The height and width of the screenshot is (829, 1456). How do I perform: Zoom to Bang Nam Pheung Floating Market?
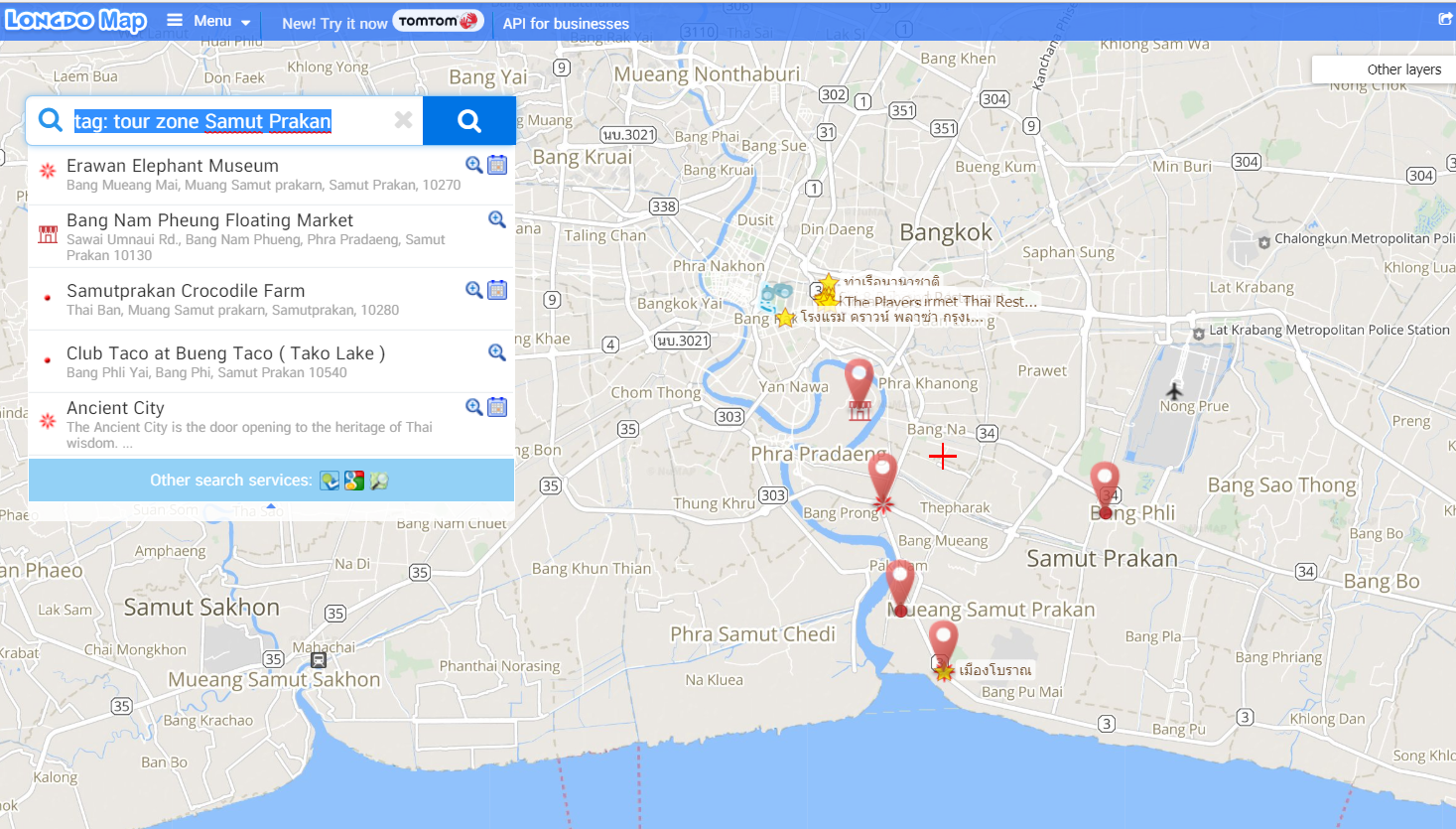coord(497,219)
